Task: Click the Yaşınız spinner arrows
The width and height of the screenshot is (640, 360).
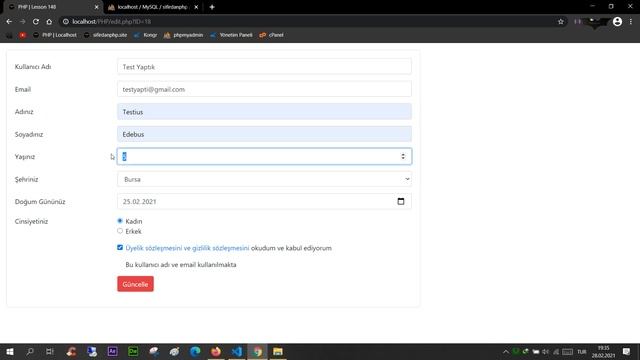Action: click(403, 156)
